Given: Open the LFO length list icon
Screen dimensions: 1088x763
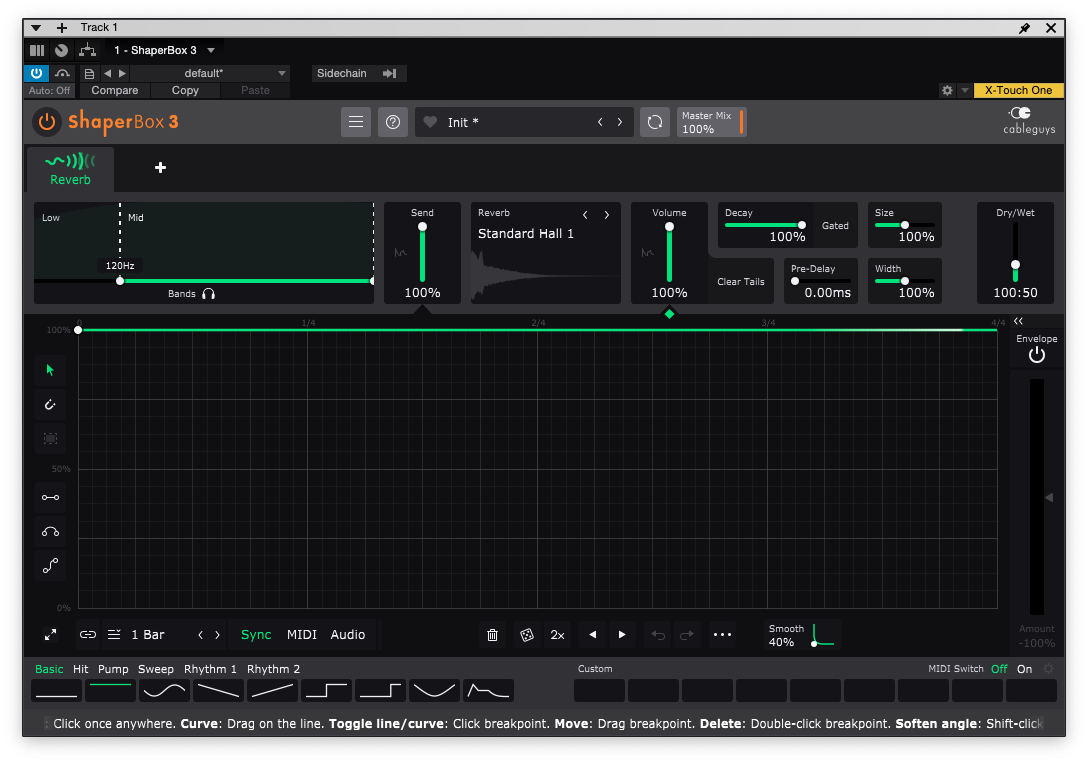Looking at the screenshot, I should point(114,635).
